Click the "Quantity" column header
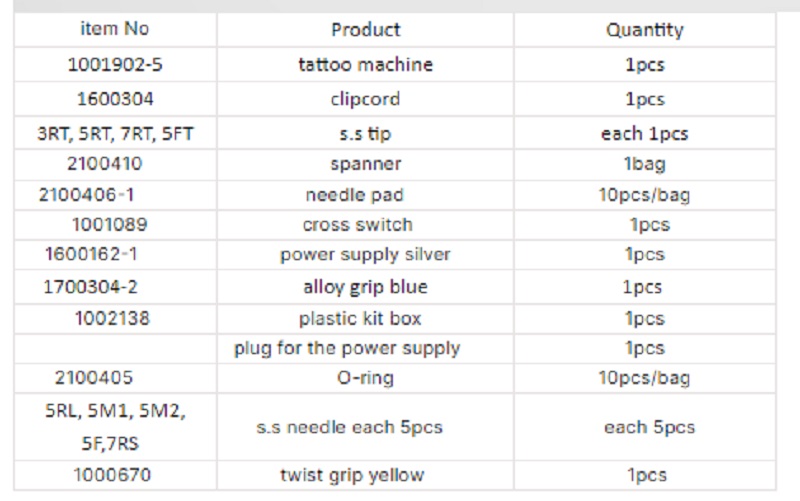This screenshot has width=800, height=501. coord(644,30)
